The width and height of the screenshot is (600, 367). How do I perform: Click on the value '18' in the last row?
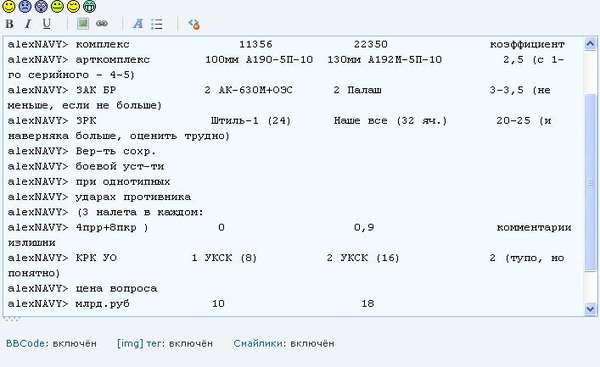point(367,304)
